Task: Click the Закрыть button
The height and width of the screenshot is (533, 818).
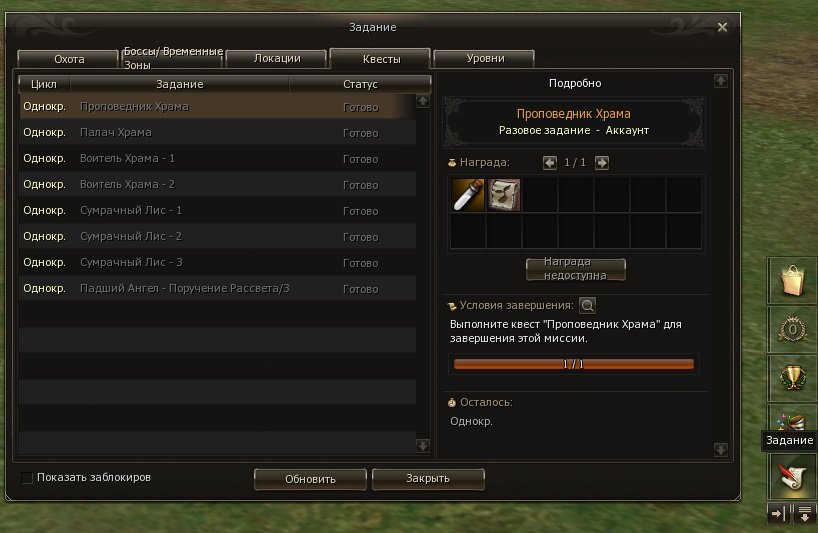Action: (x=428, y=478)
